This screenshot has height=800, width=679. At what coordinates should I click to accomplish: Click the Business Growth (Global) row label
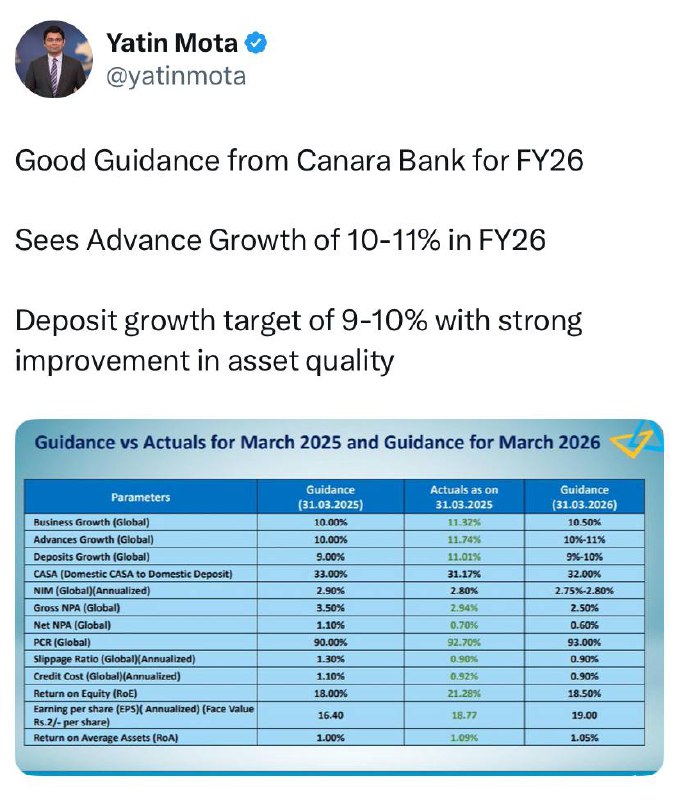pos(91,522)
